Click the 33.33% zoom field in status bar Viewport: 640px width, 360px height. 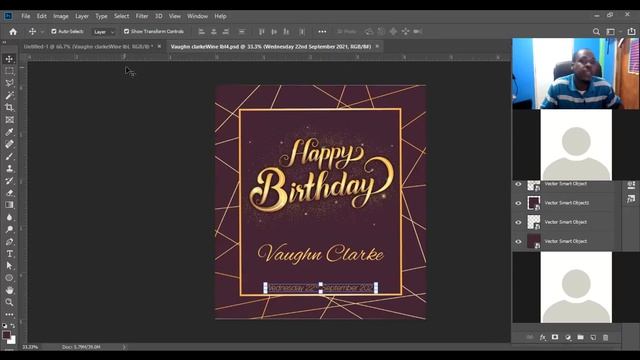(x=31, y=347)
